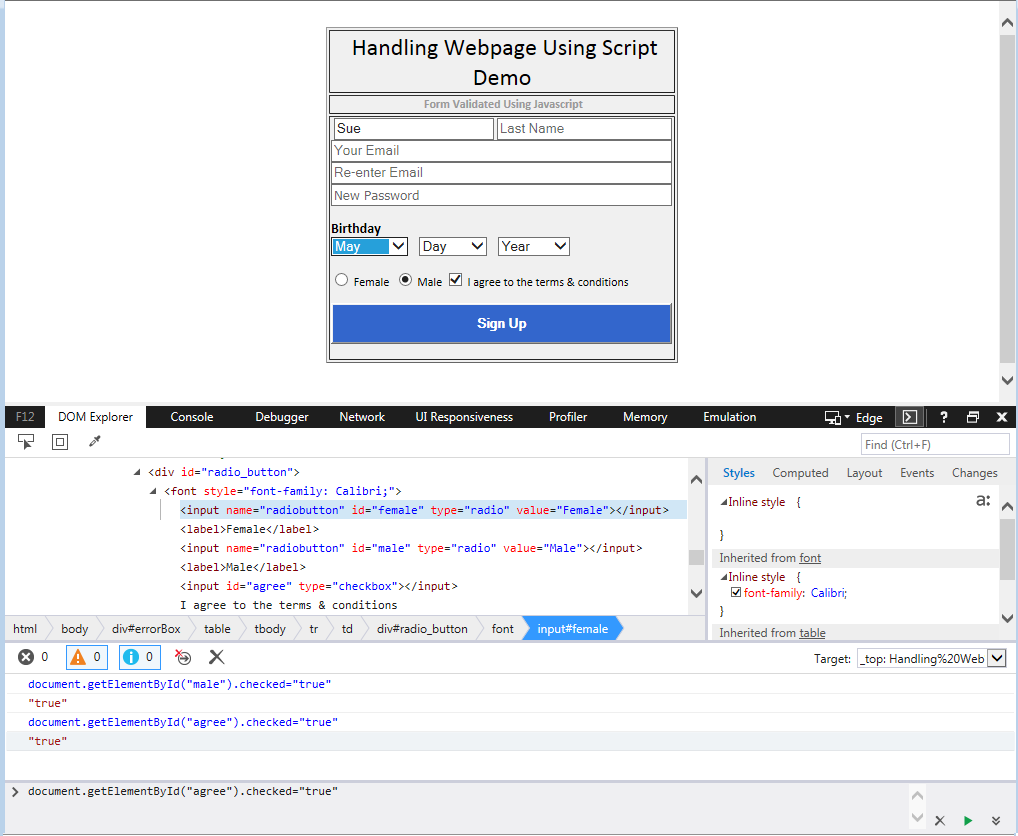Screen dimensions: 1018x836
Task: Click the Last Name input field
Action: 584,129
